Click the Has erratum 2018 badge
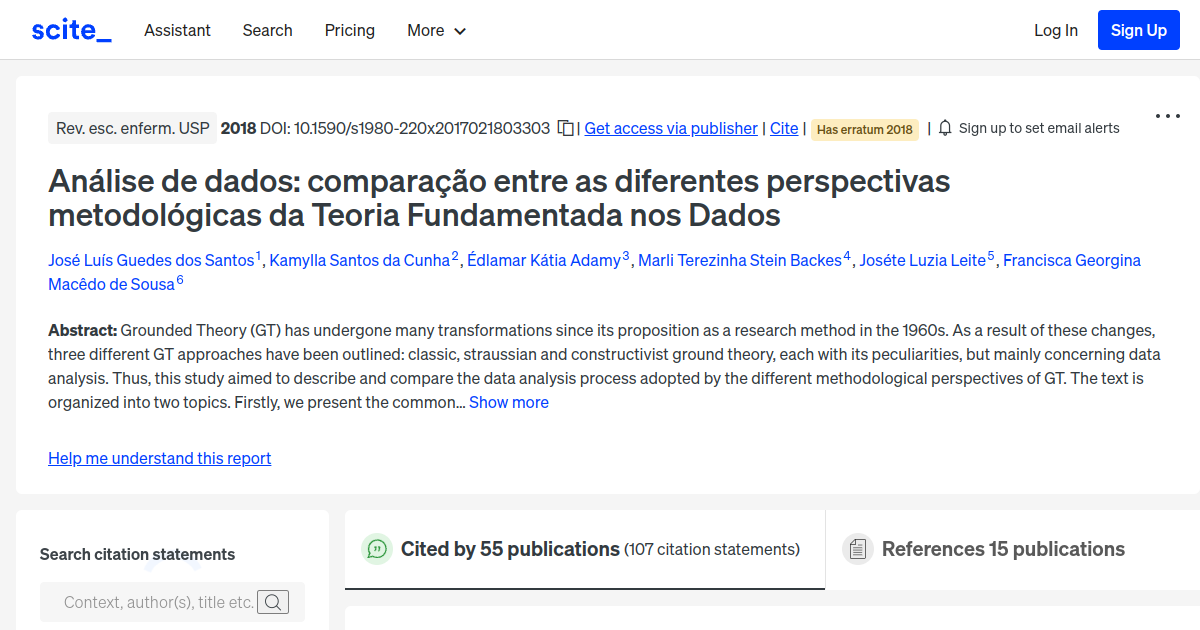The image size is (1200, 630). [x=864, y=129]
